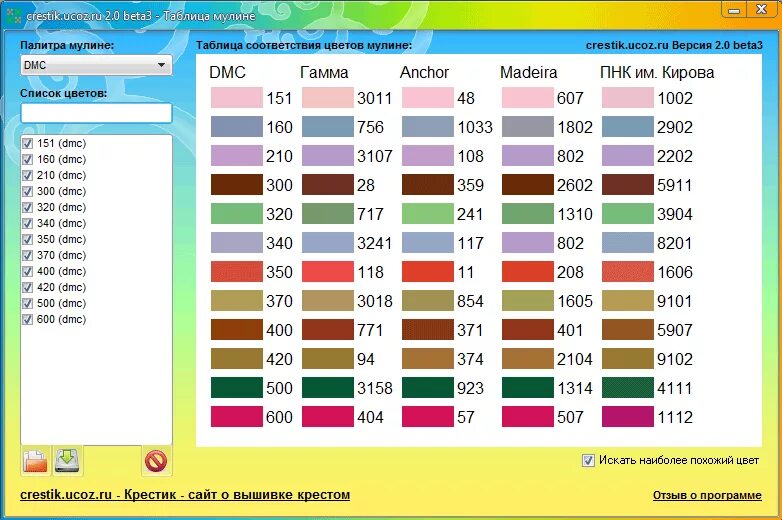Click the Anchor 923 green swatch
Screen dimensions: 782x520
[428, 388]
